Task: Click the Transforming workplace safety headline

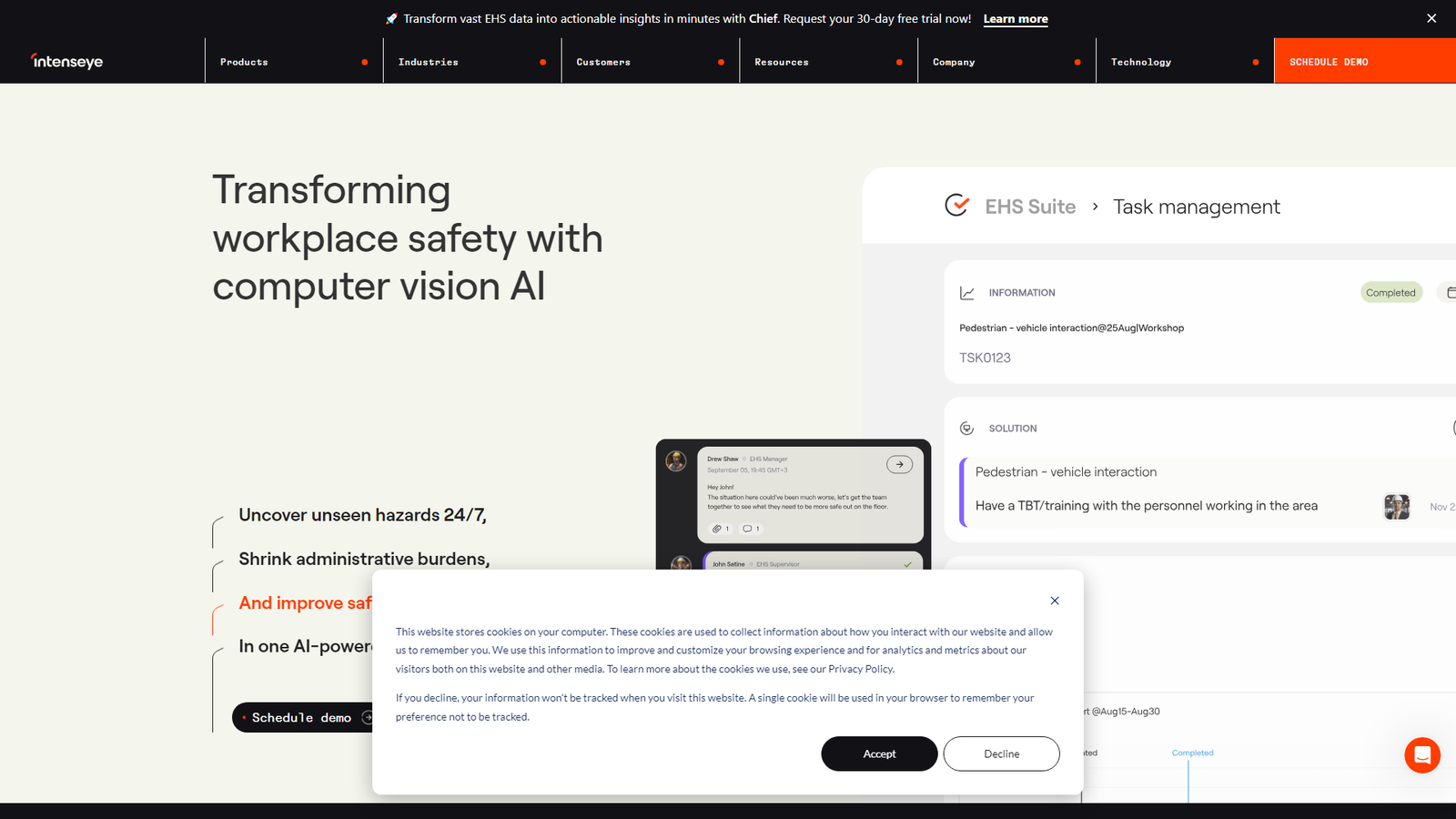Action: point(408,238)
